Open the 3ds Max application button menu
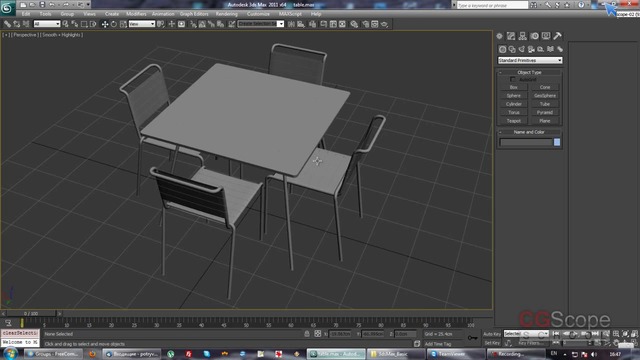640x360 pixels. pyautogui.click(x=7, y=8)
